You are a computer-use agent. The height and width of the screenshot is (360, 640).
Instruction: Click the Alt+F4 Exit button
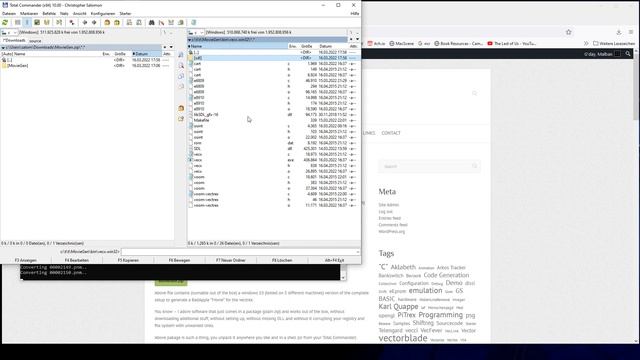(x=334, y=260)
